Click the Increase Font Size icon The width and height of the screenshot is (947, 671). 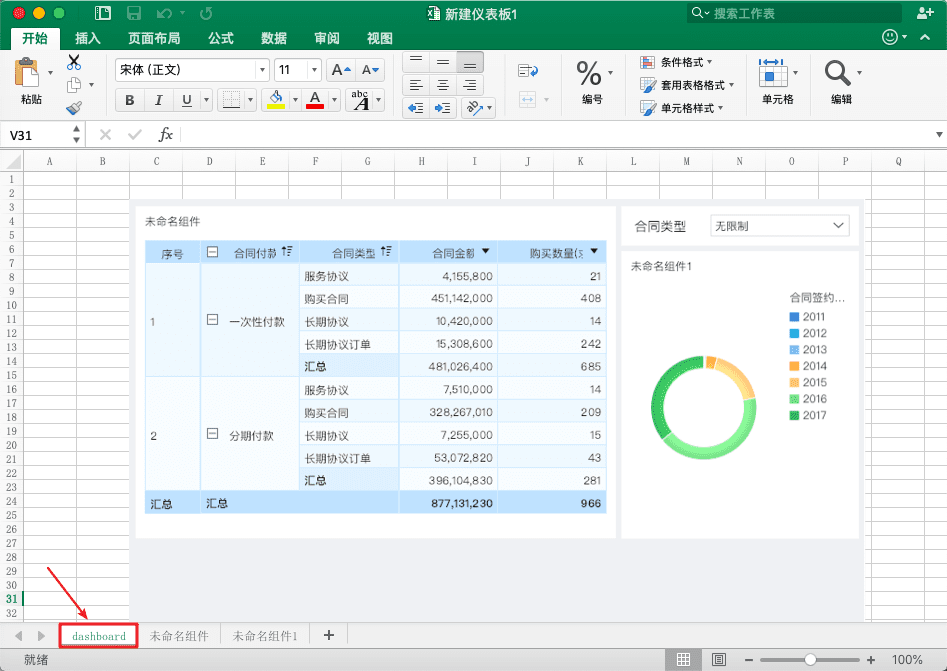[x=340, y=70]
